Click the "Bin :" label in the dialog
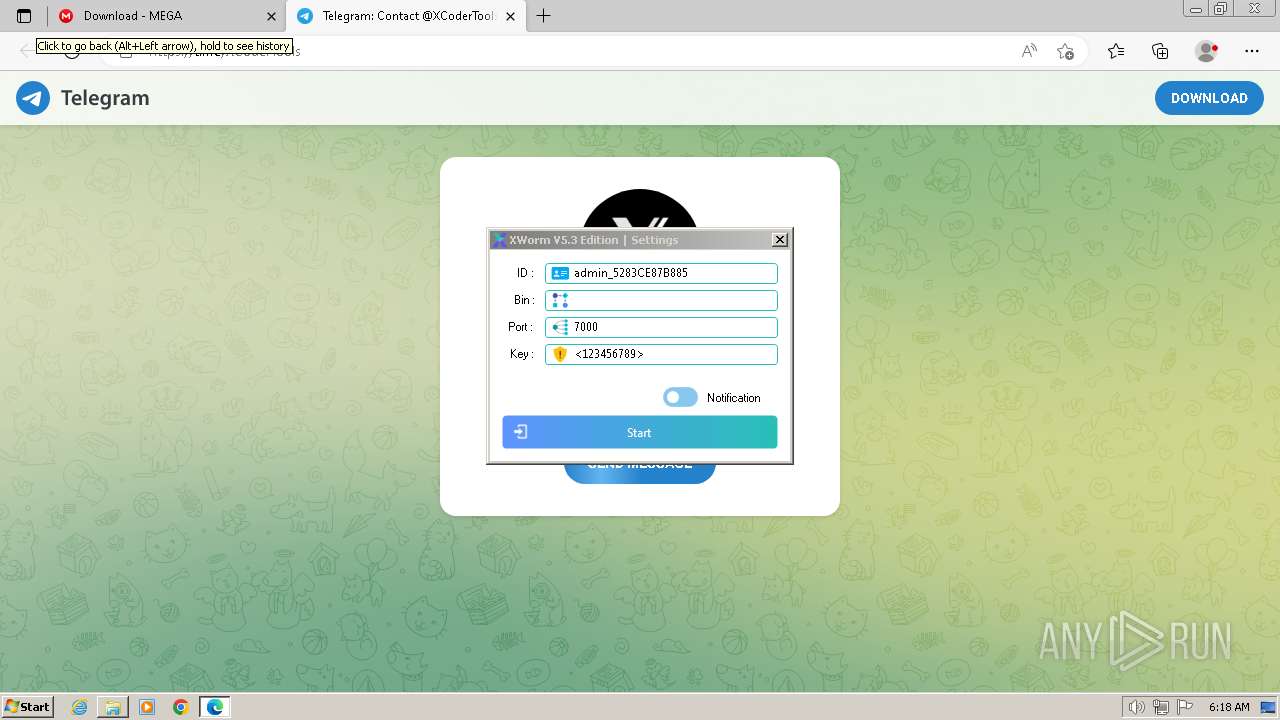 tap(524, 300)
